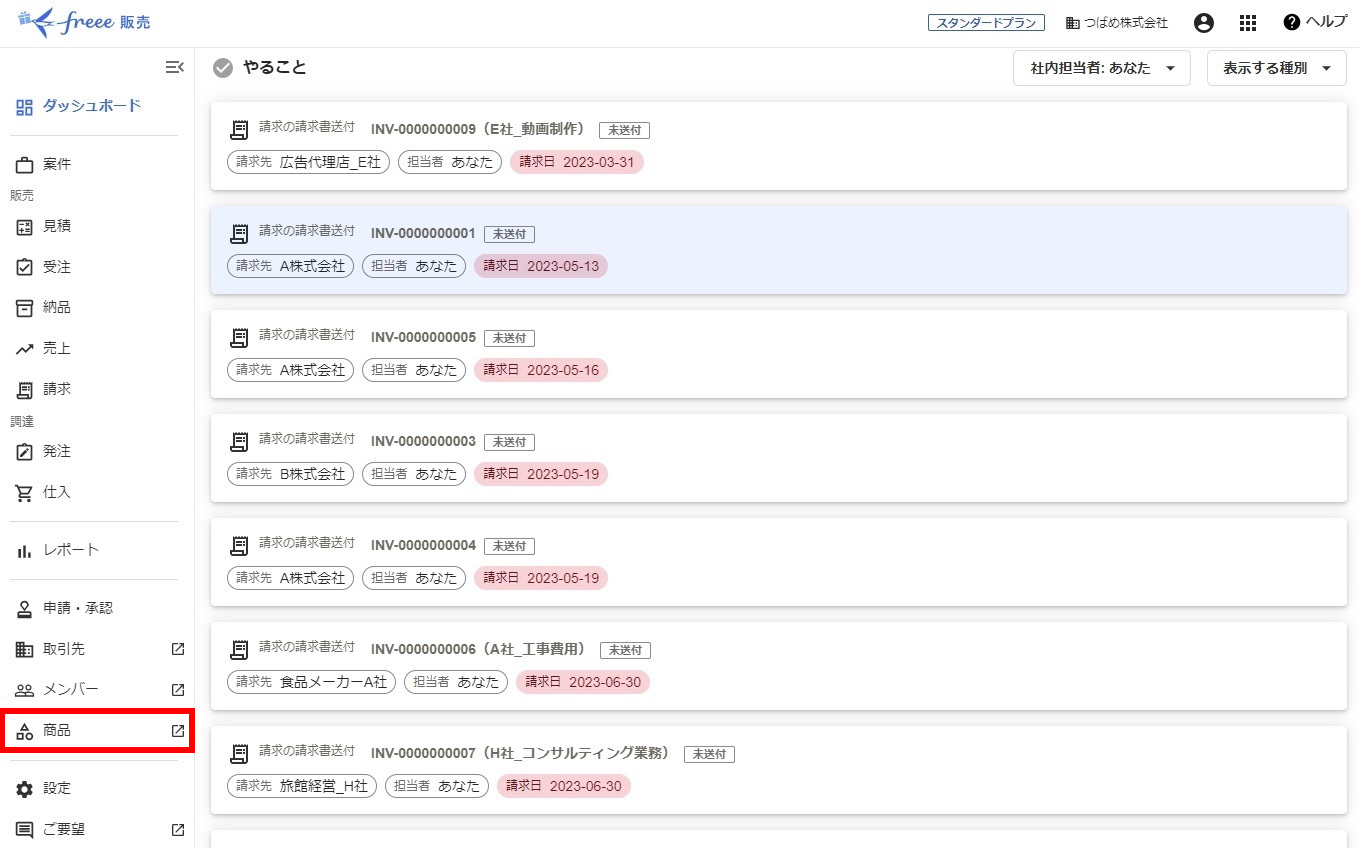Open the apps grid icon
The width and height of the screenshot is (1359, 848).
1248,23
